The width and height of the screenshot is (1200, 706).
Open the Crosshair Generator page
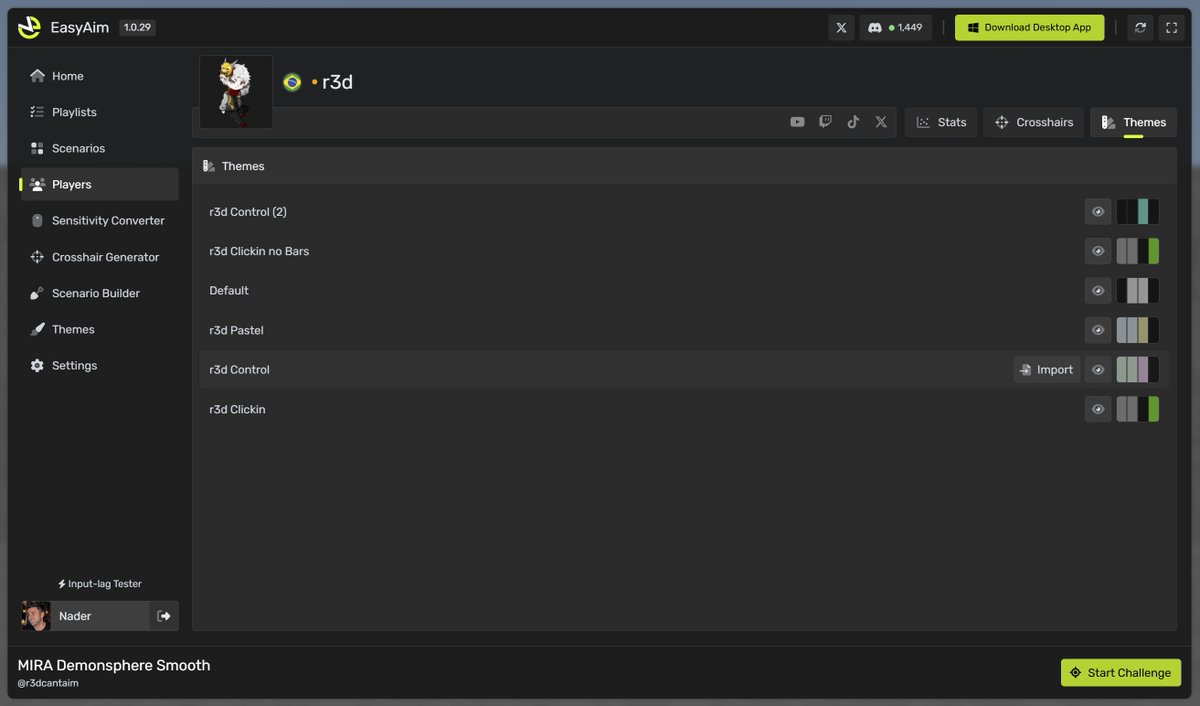pos(99,257)
